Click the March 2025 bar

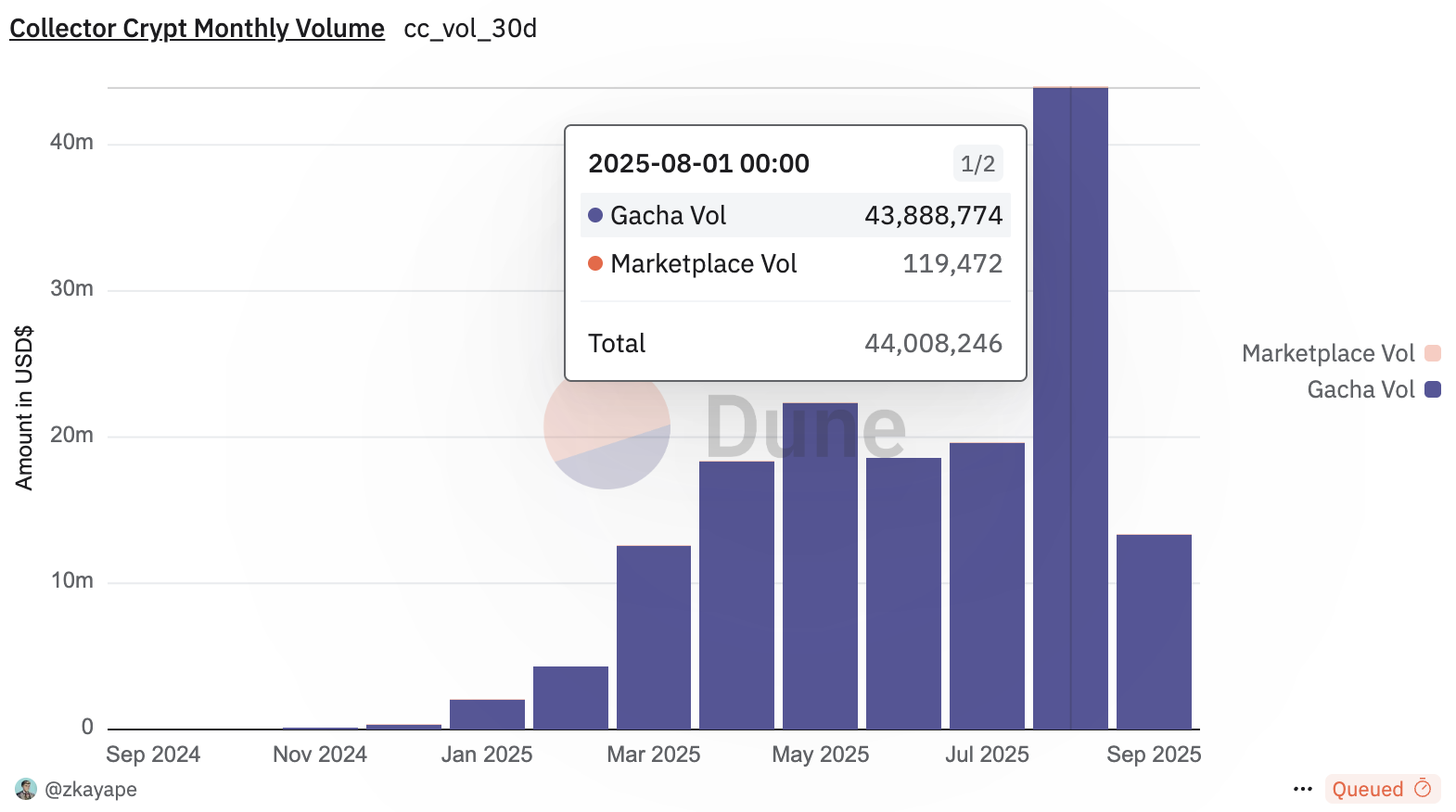[x=654, y=638]
